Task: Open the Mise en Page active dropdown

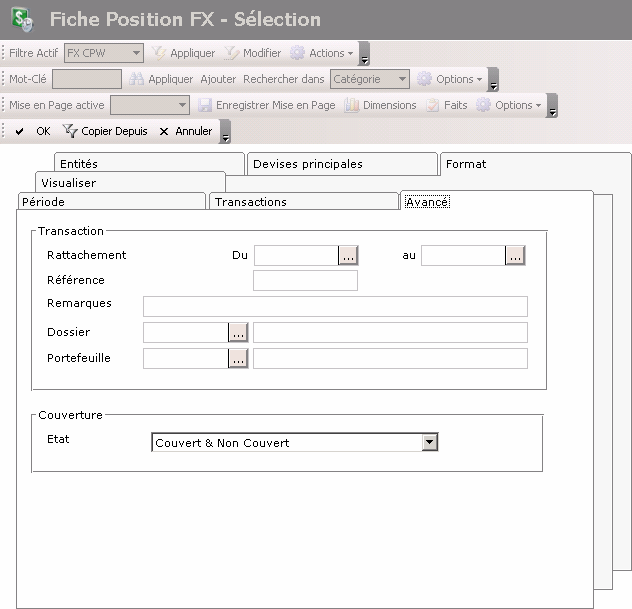Action: [x=182, y=105]
